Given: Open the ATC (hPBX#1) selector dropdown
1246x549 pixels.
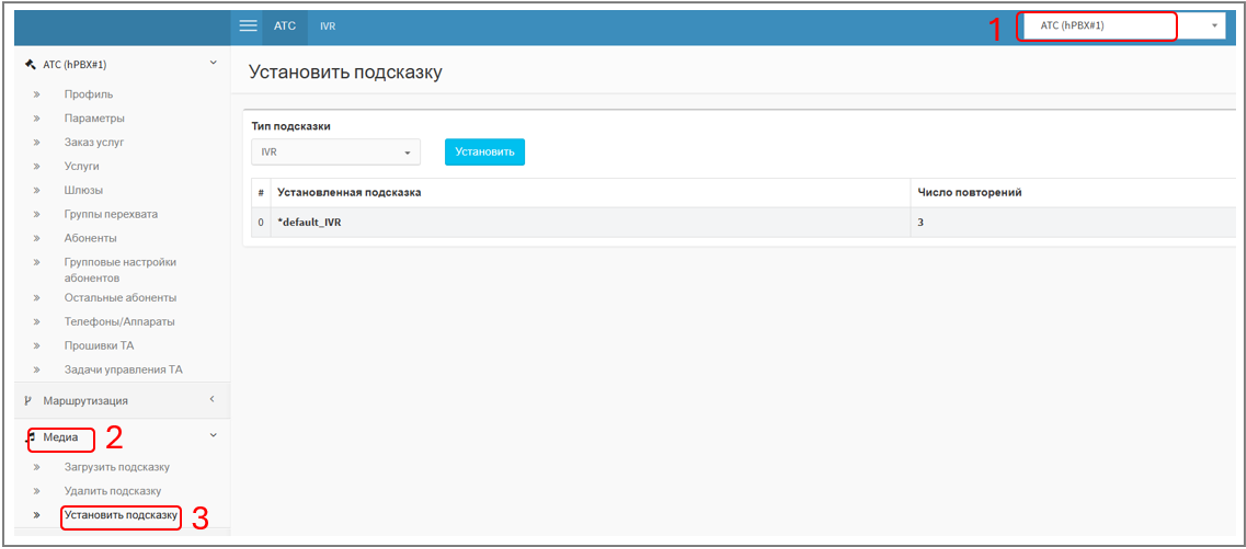Looking at the screenshot, I should (x=1121, y=26).
